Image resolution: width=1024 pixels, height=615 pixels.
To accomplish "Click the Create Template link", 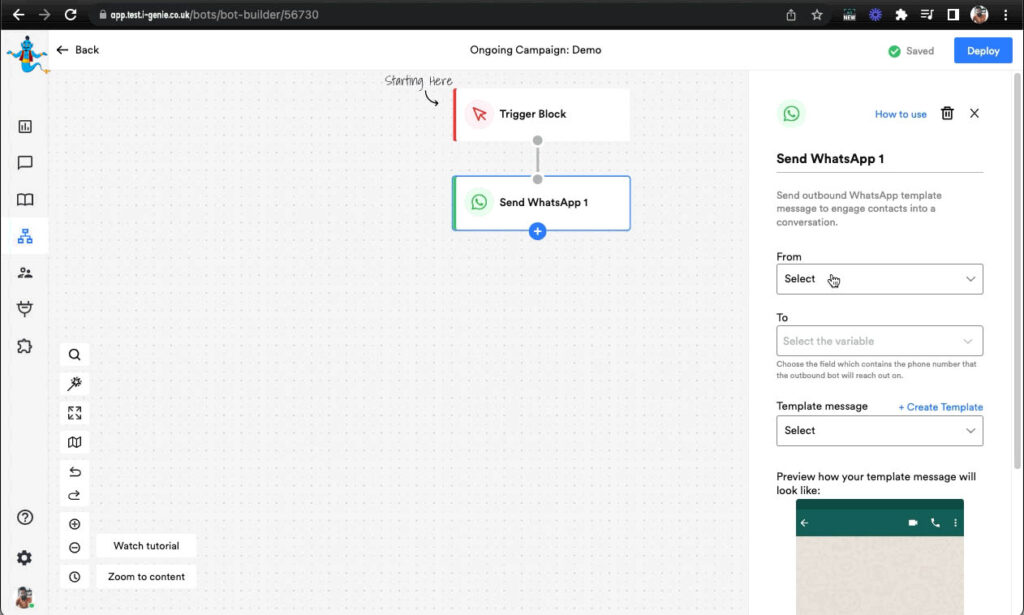I will coord(940,407).
